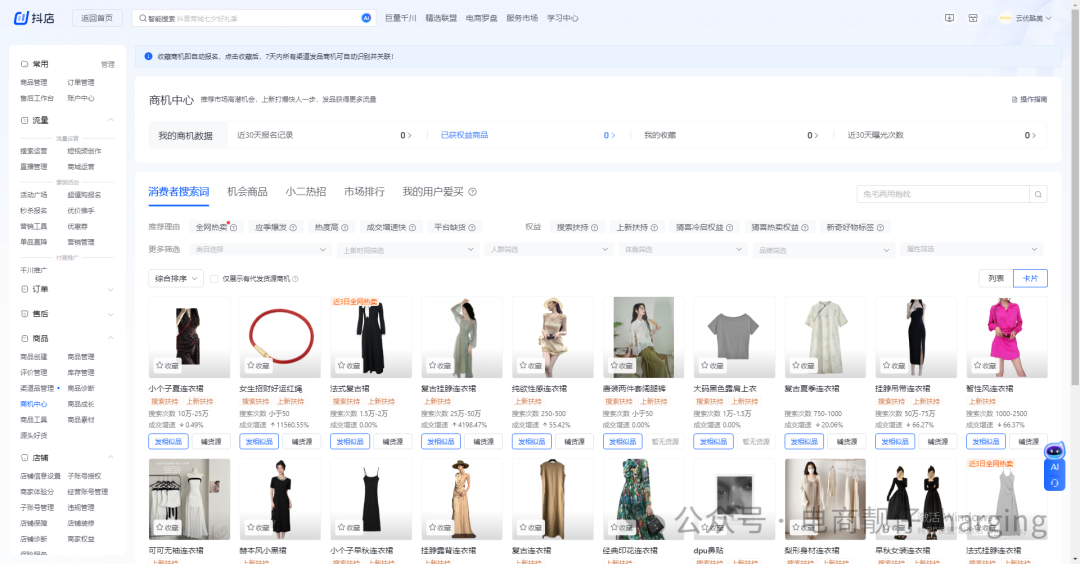
Task: Click the AI badge in the search bar
Action: click(366, 18)
